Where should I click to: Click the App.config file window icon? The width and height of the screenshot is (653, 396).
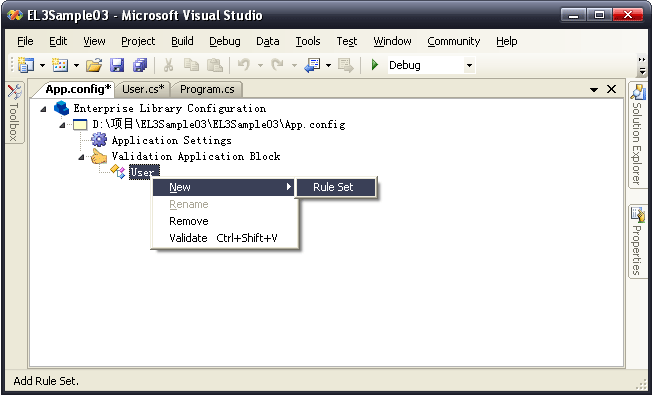coord(80,124)
